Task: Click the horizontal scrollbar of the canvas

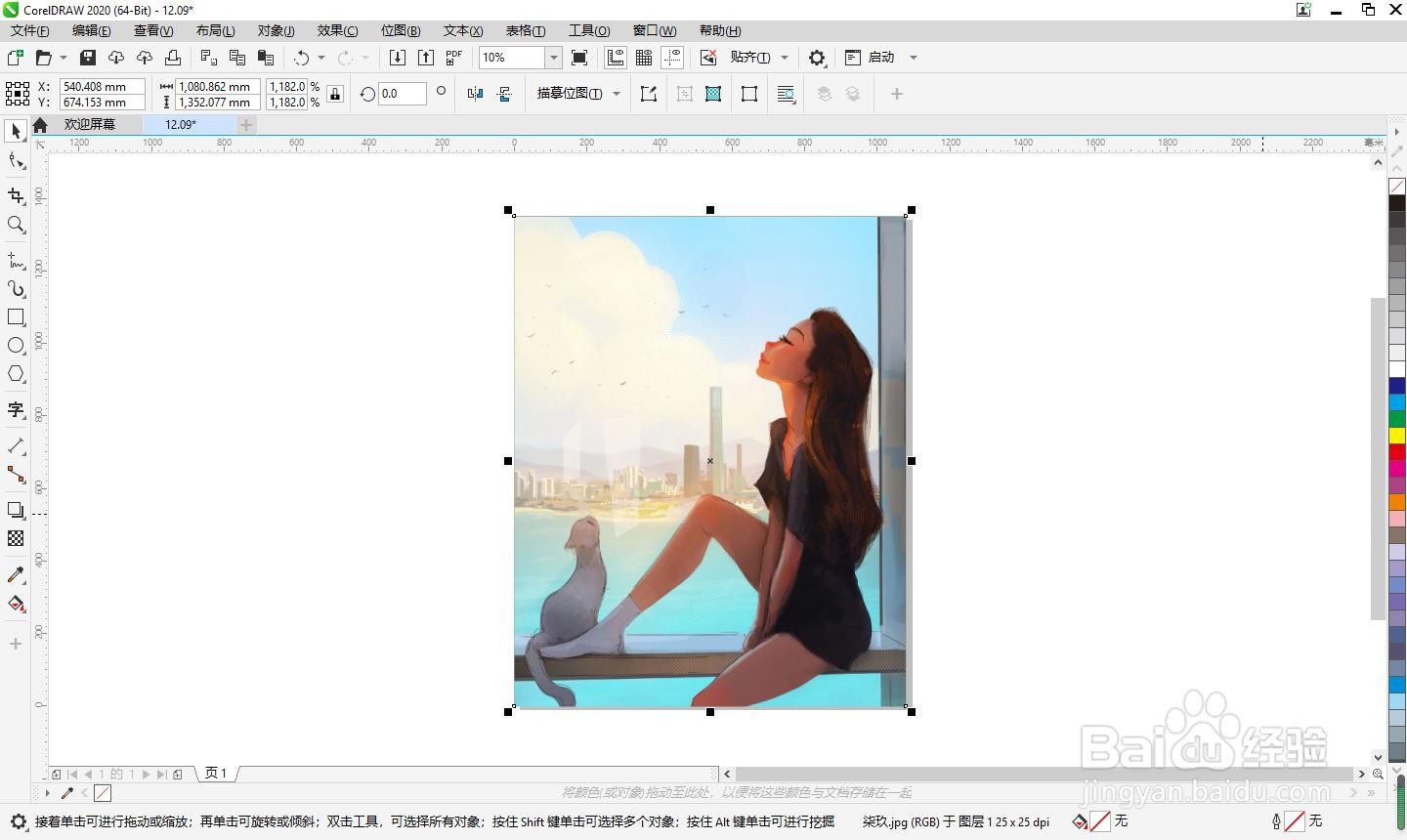Action: (1044, 774)
